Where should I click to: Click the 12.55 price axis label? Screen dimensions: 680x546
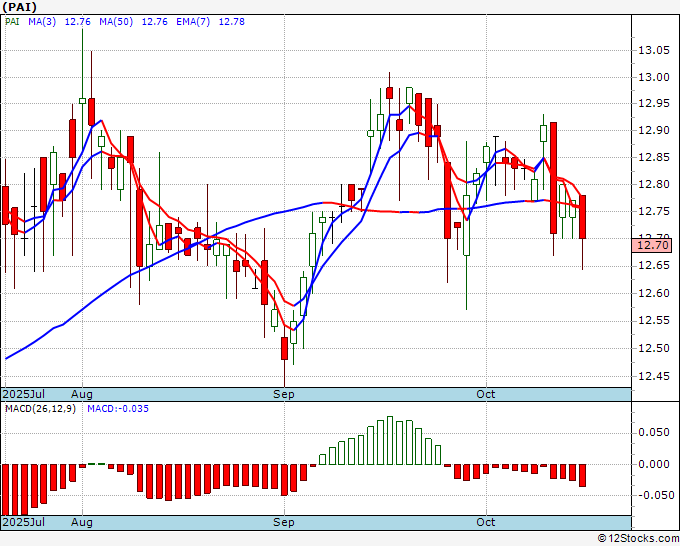tap(654, 321)
